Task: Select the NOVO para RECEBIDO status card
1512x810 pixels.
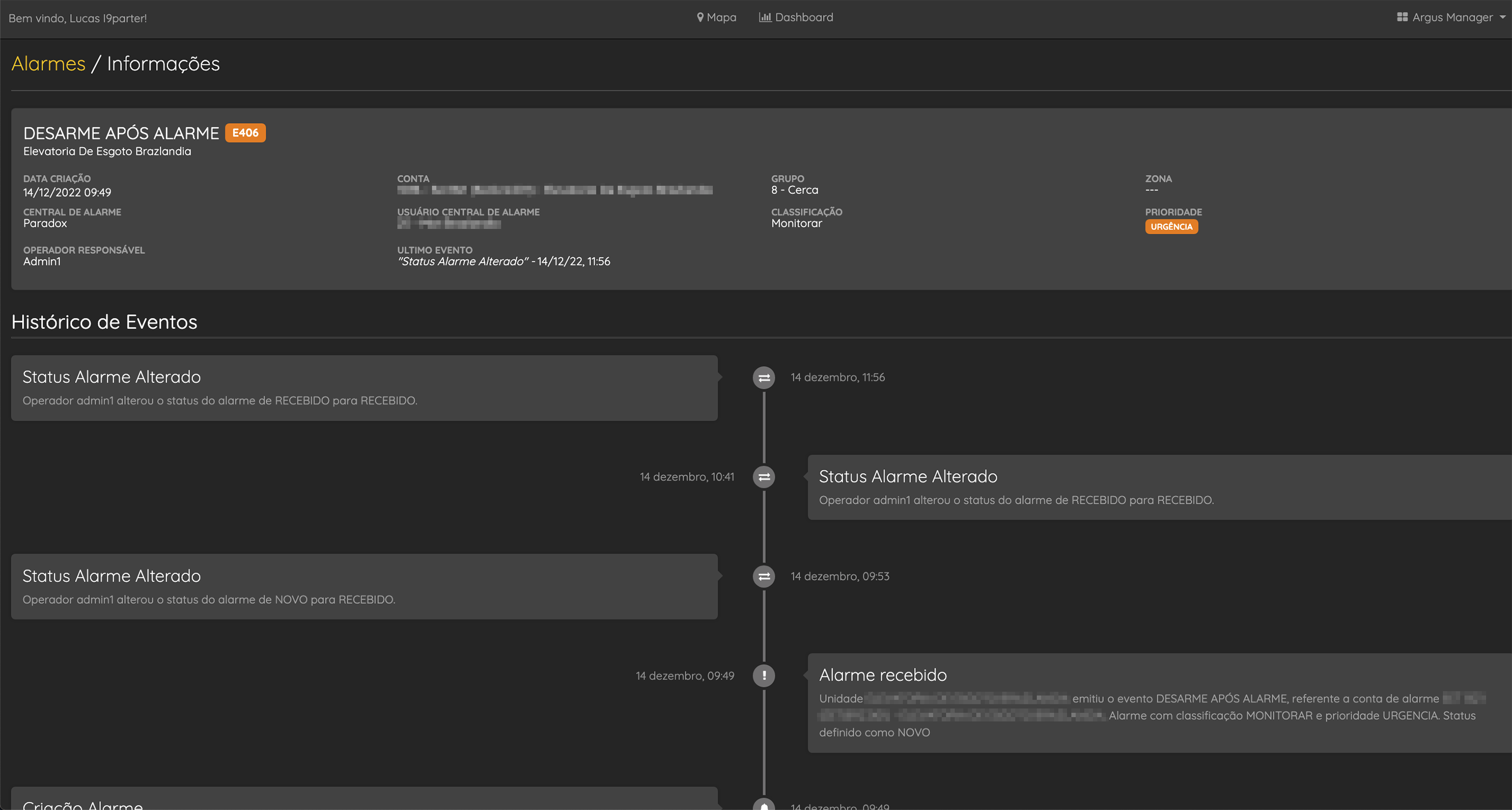Action: (x=364, y=586)
